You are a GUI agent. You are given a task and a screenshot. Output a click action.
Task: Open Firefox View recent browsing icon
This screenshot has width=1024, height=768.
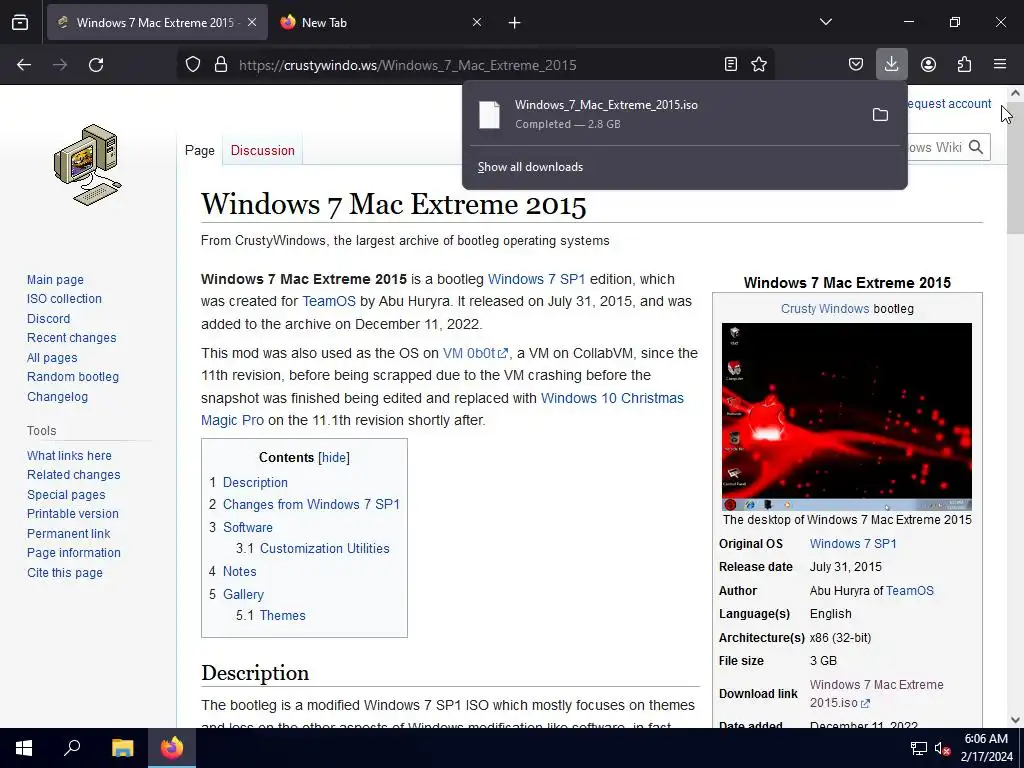[20, 22]
